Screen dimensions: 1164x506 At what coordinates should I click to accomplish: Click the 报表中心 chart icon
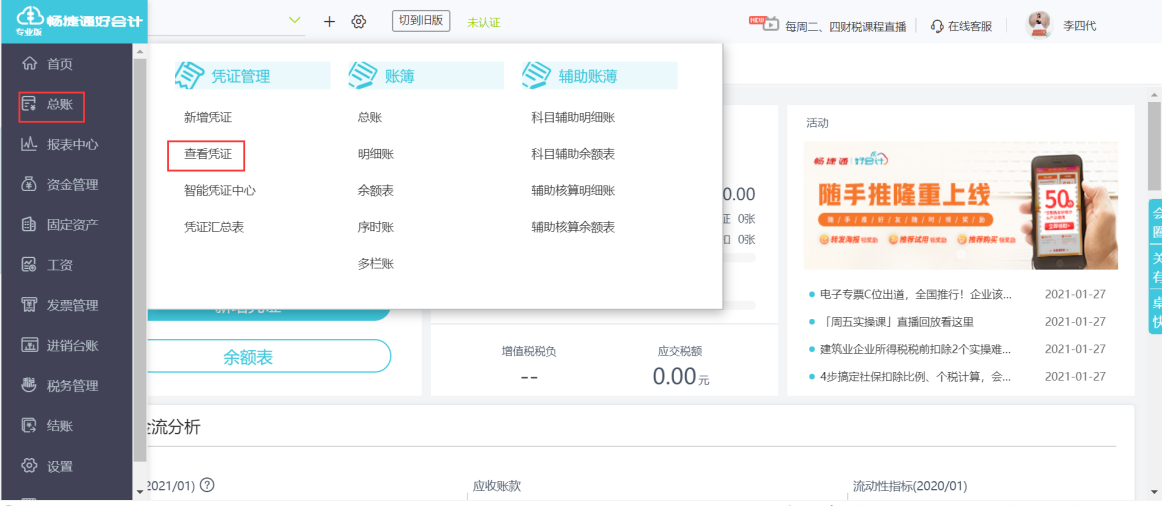30,144
